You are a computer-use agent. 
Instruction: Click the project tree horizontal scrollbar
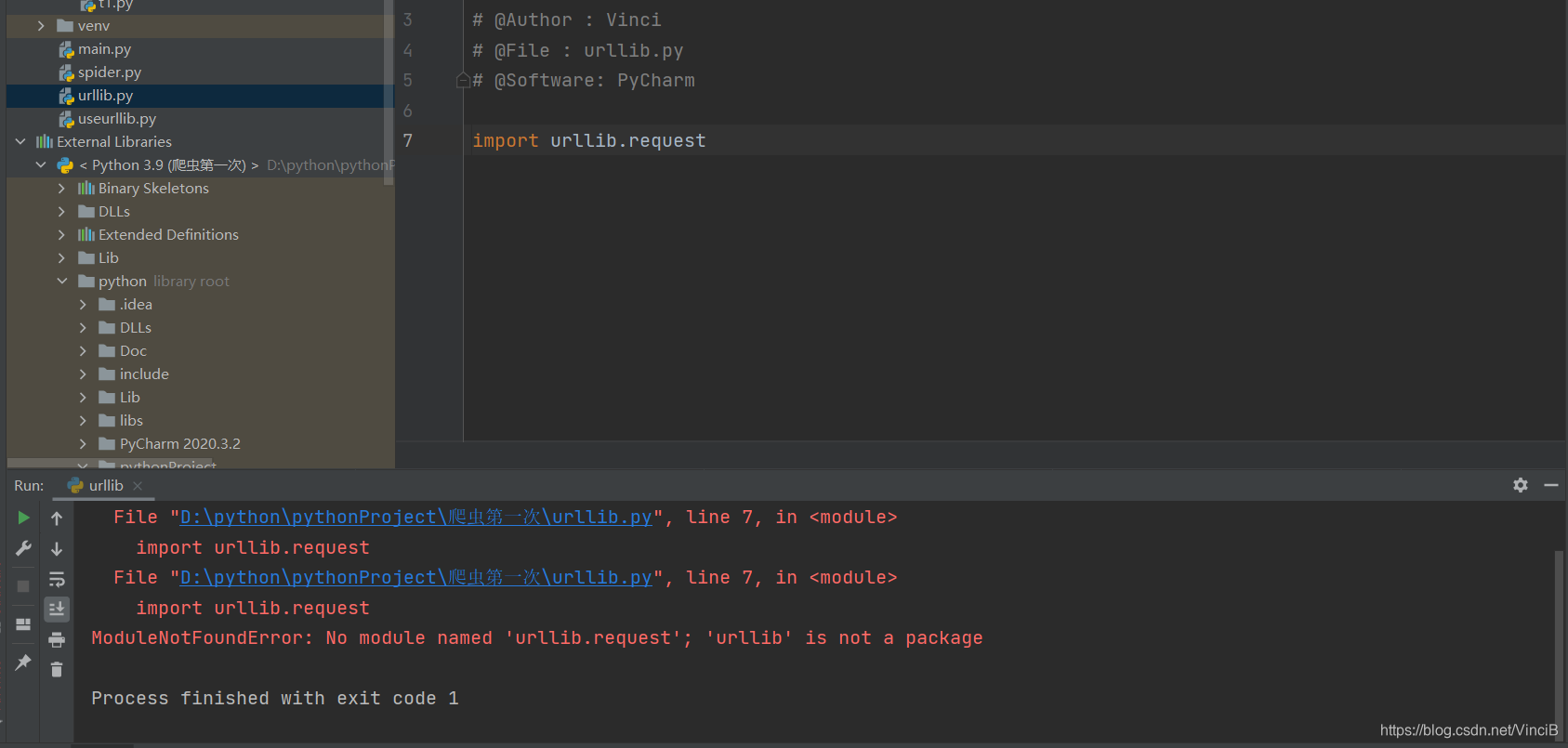click(111, 463)
